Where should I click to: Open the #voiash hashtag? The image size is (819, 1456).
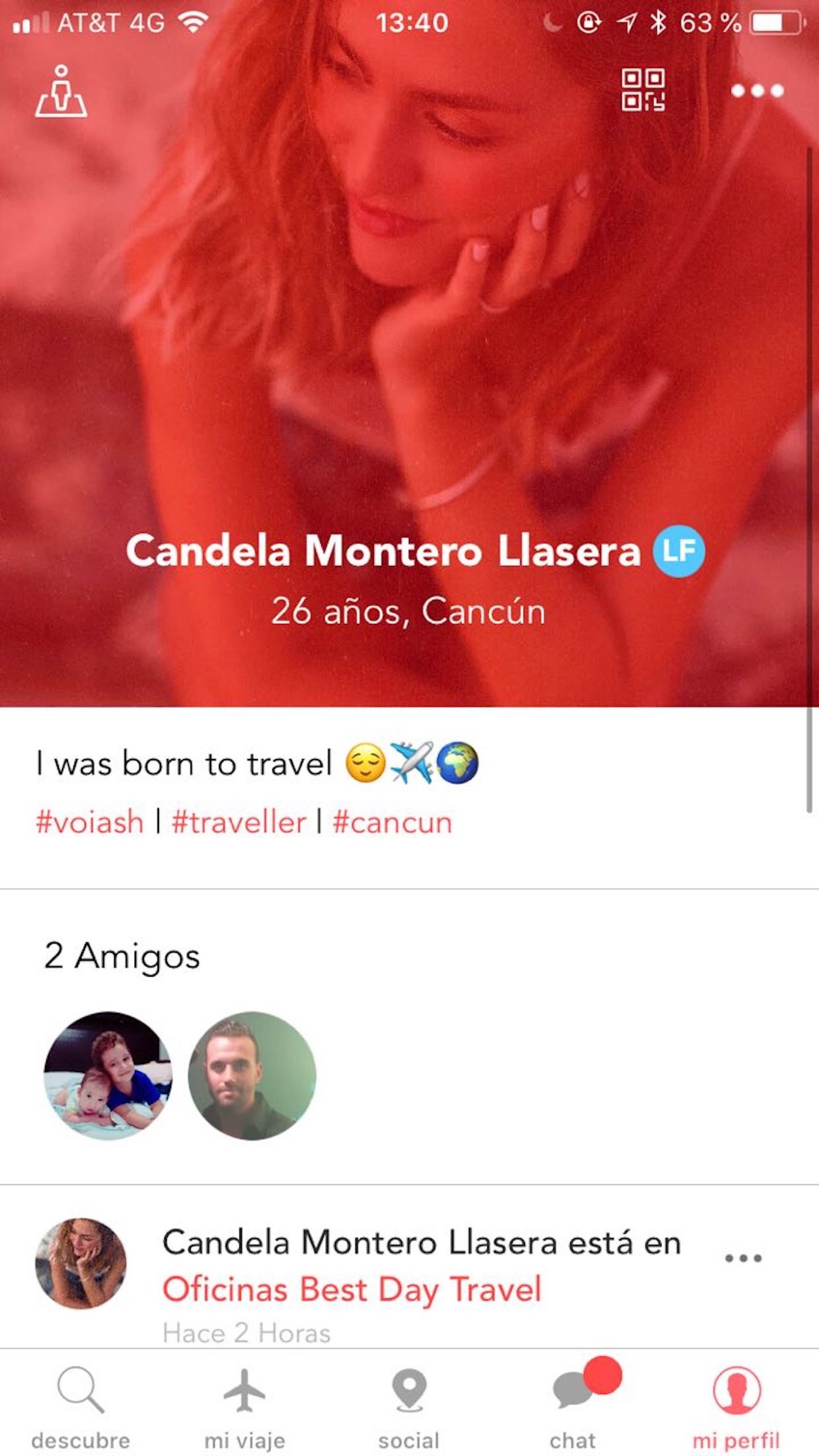click(x=89, y=822)
